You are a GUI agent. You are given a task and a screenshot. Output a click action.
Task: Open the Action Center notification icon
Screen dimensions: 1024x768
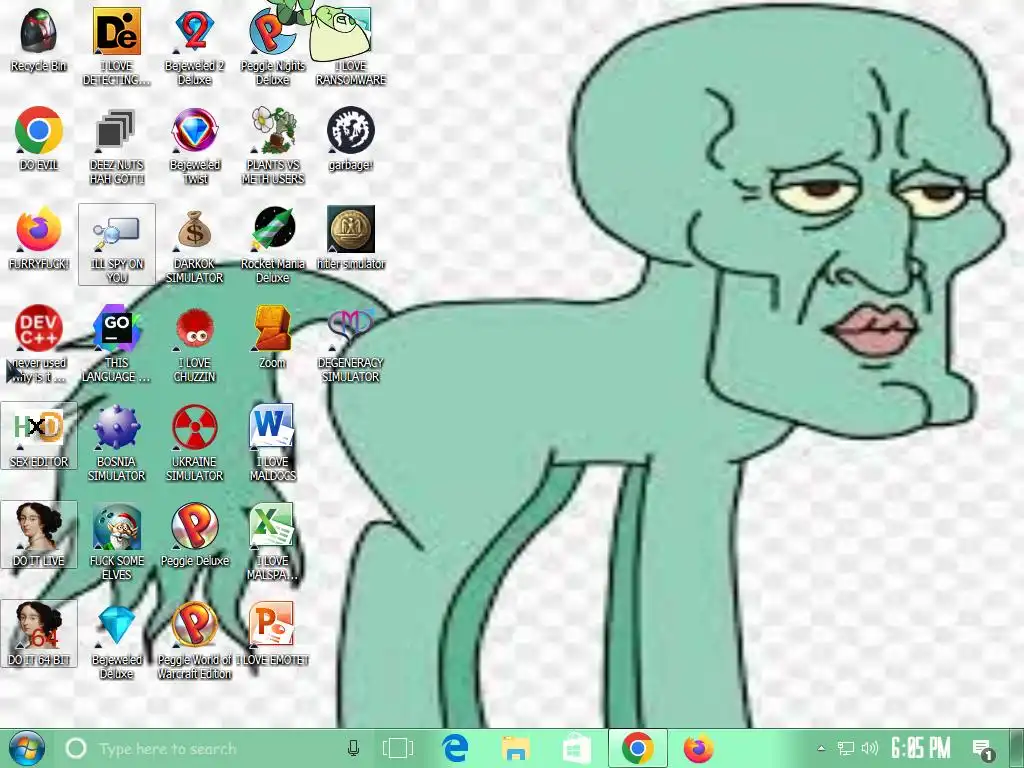pyautogui.click(x=983, y=749)
